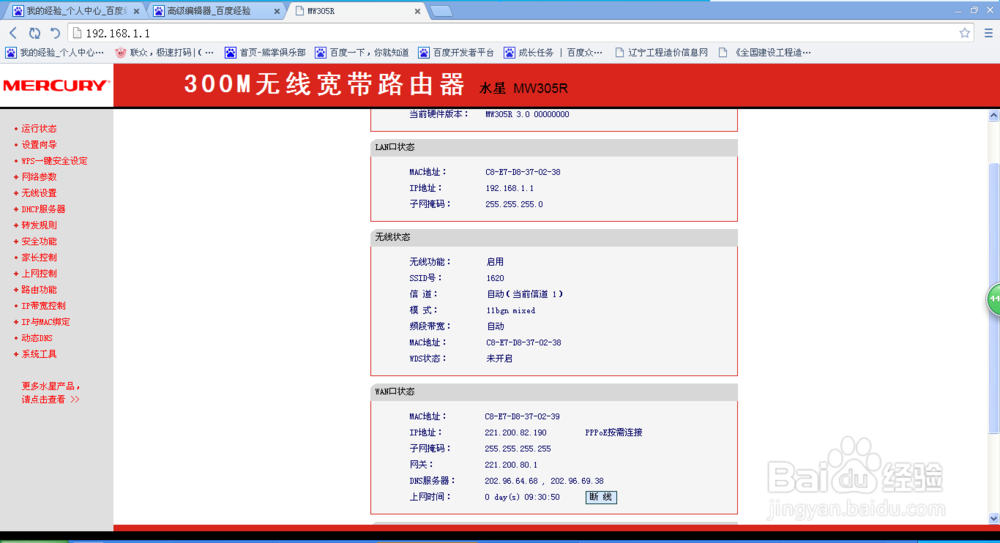Click 更多水星产品 请点击查看 link
Viewport: 1000px width, 543px height.
click(x=51, y=392)
